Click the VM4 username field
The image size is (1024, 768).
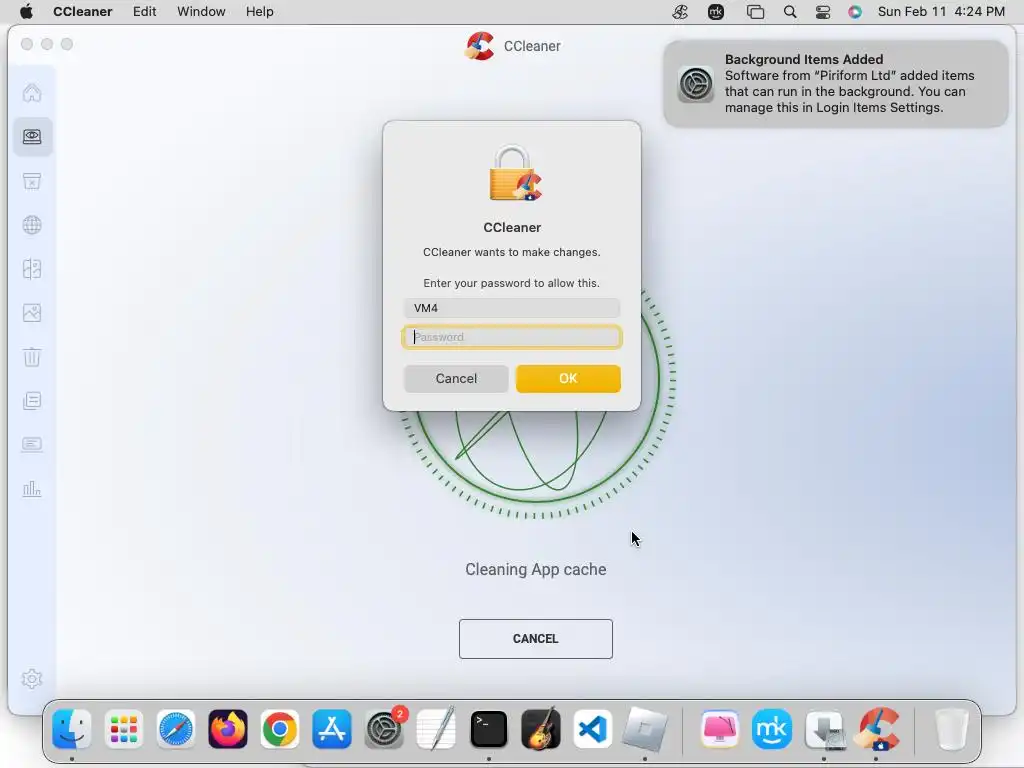[512, 308]
